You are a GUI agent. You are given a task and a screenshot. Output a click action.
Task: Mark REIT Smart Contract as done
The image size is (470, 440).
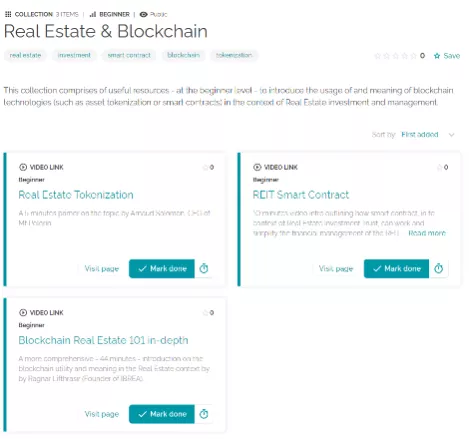coord(396,269)
